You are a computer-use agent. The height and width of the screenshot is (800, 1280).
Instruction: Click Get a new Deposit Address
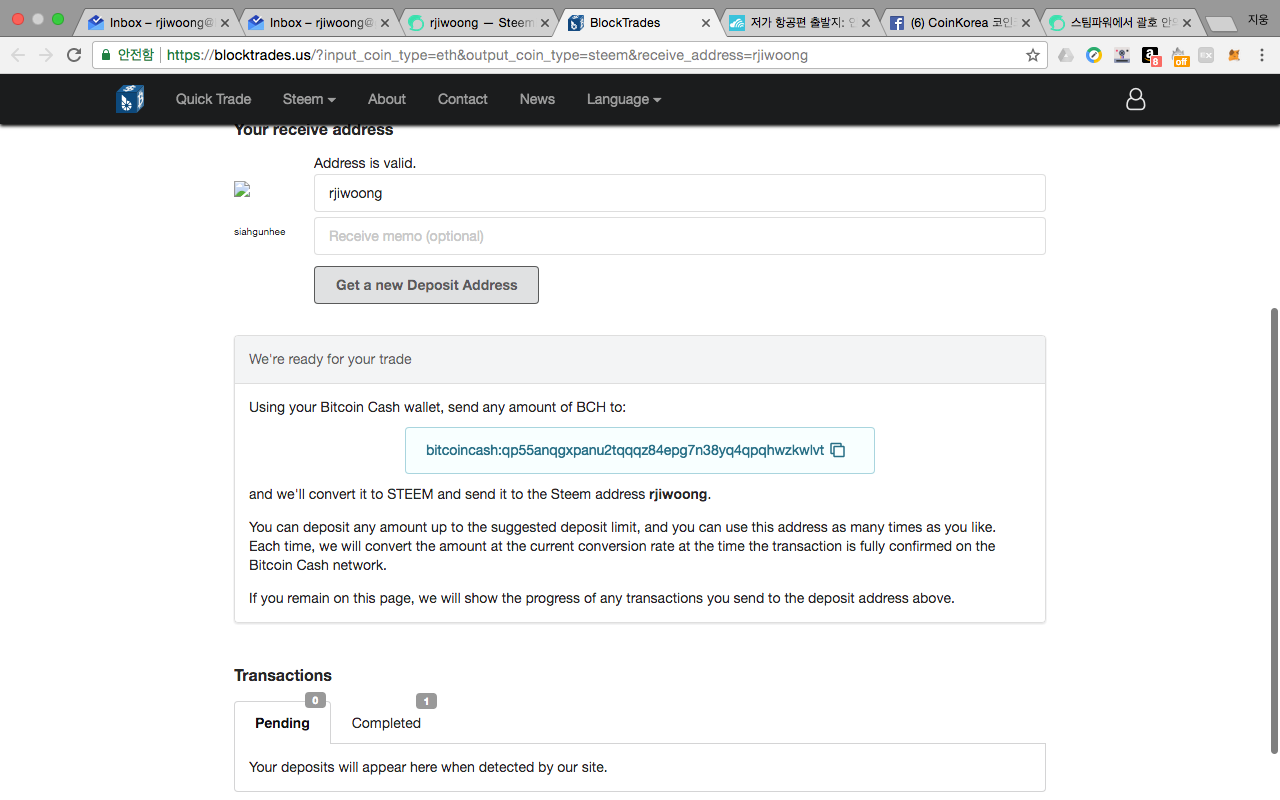(426, 285)
